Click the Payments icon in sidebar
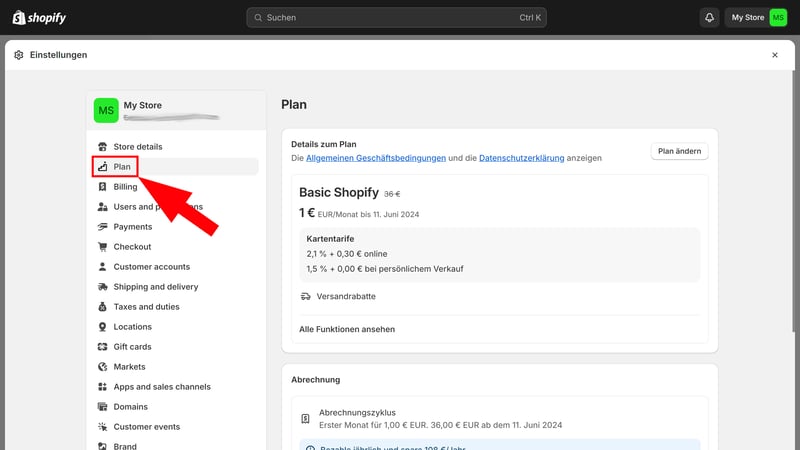 tap(103, 227)
